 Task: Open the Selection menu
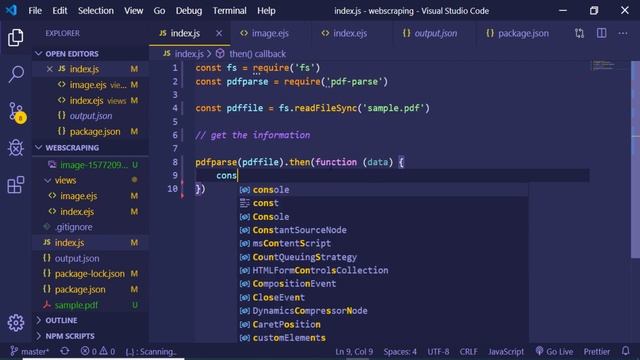pos(96,11)
